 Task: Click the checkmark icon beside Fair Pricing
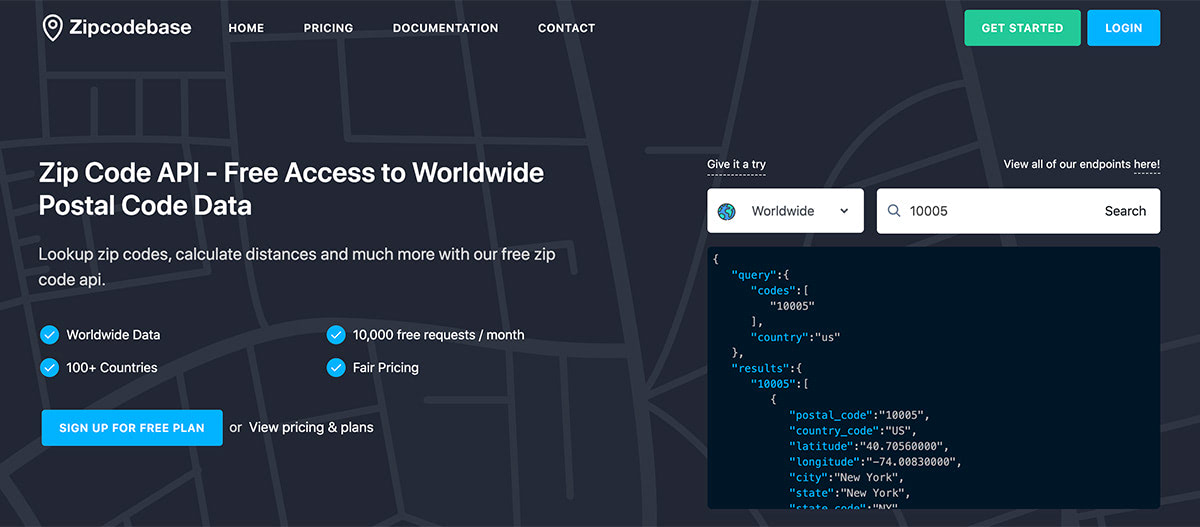point(336,367)
